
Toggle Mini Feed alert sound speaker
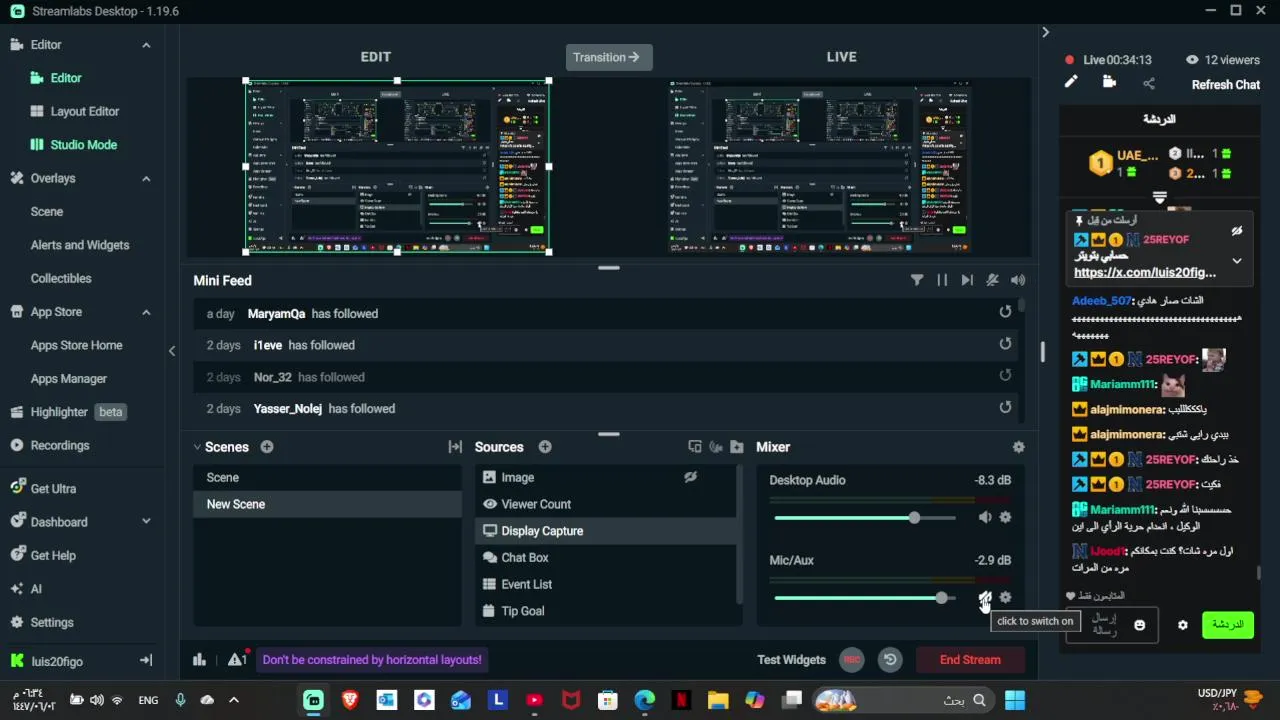pyautogui.click(x=1018, y=280)
